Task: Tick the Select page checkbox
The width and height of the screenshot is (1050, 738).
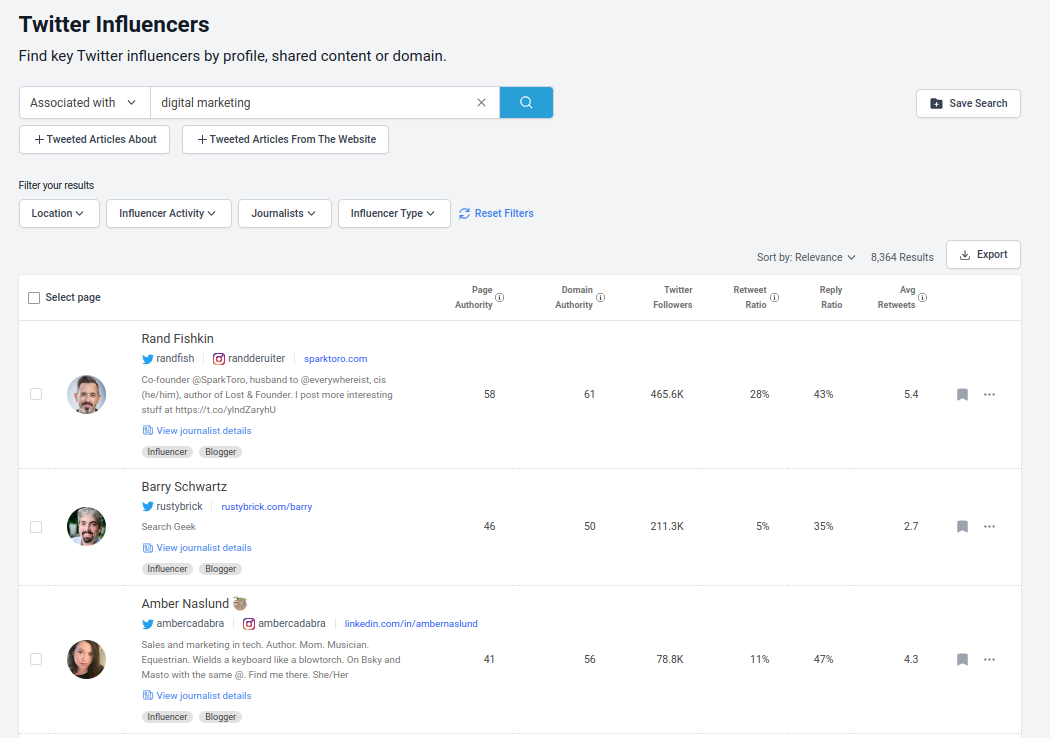Action: 35,298
